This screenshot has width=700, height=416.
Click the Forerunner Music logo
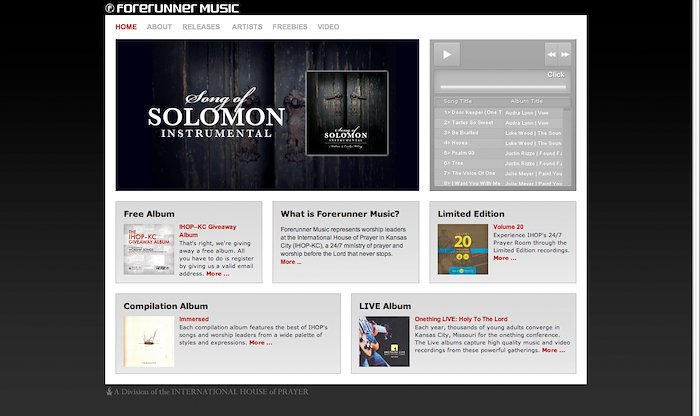point(172,8)
